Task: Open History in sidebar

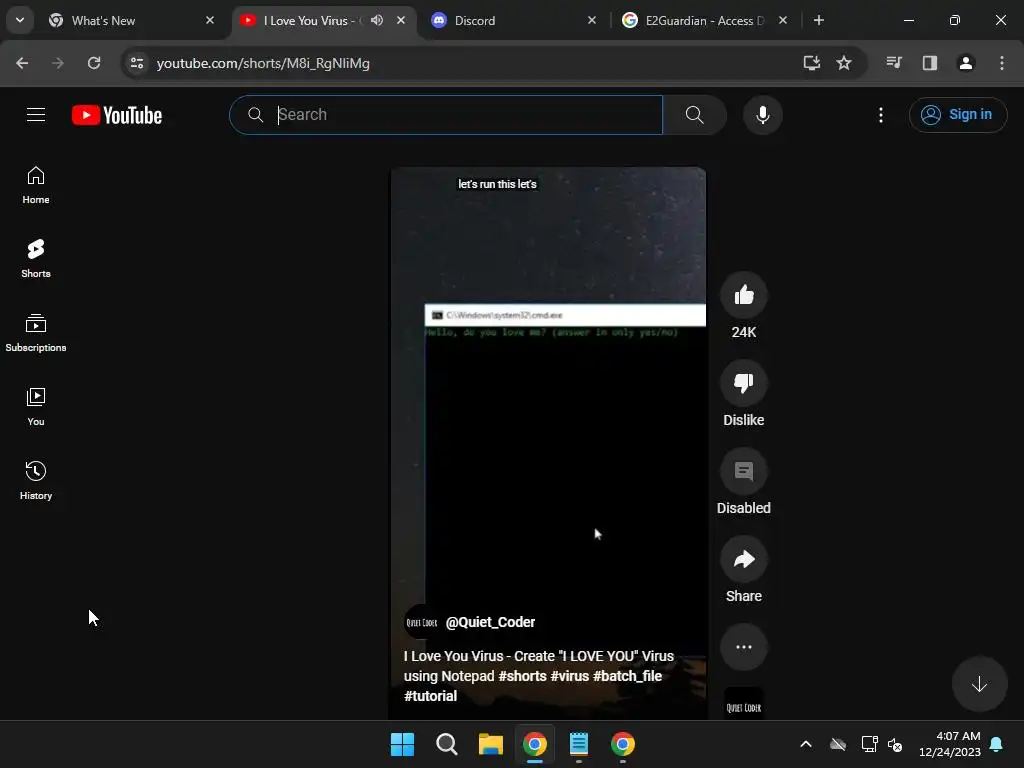Action: [x=36, y=481]
